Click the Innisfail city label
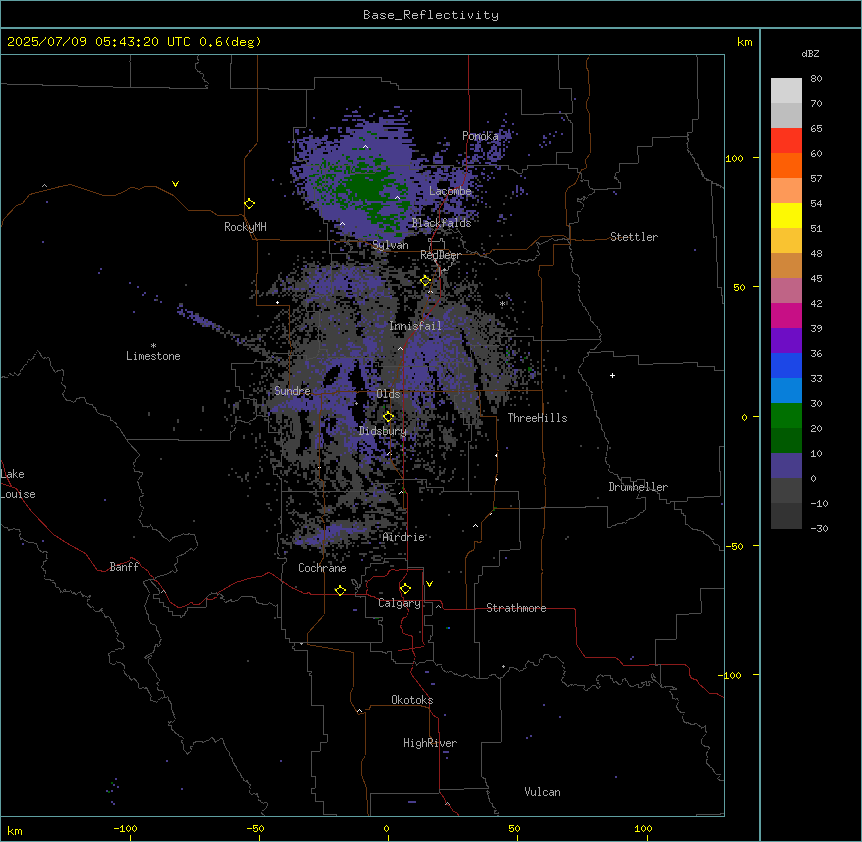 [x=415, y=326]
